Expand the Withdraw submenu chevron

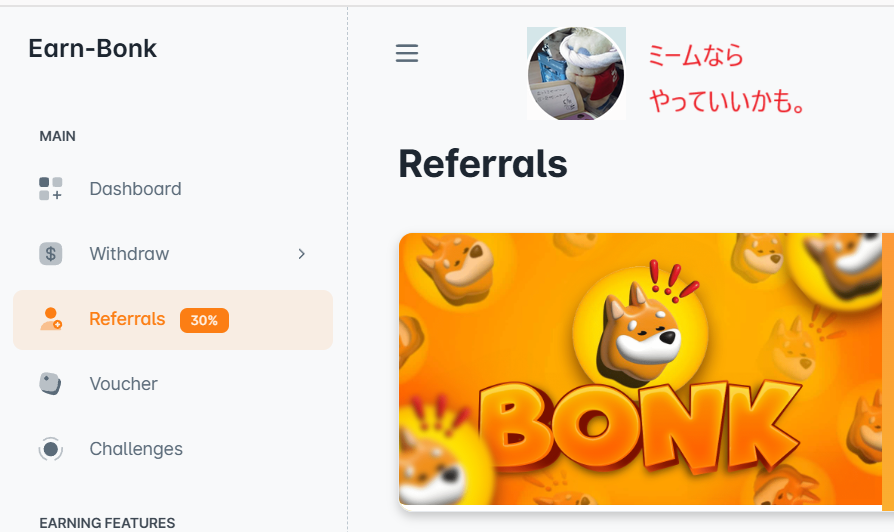click(302, 254)
